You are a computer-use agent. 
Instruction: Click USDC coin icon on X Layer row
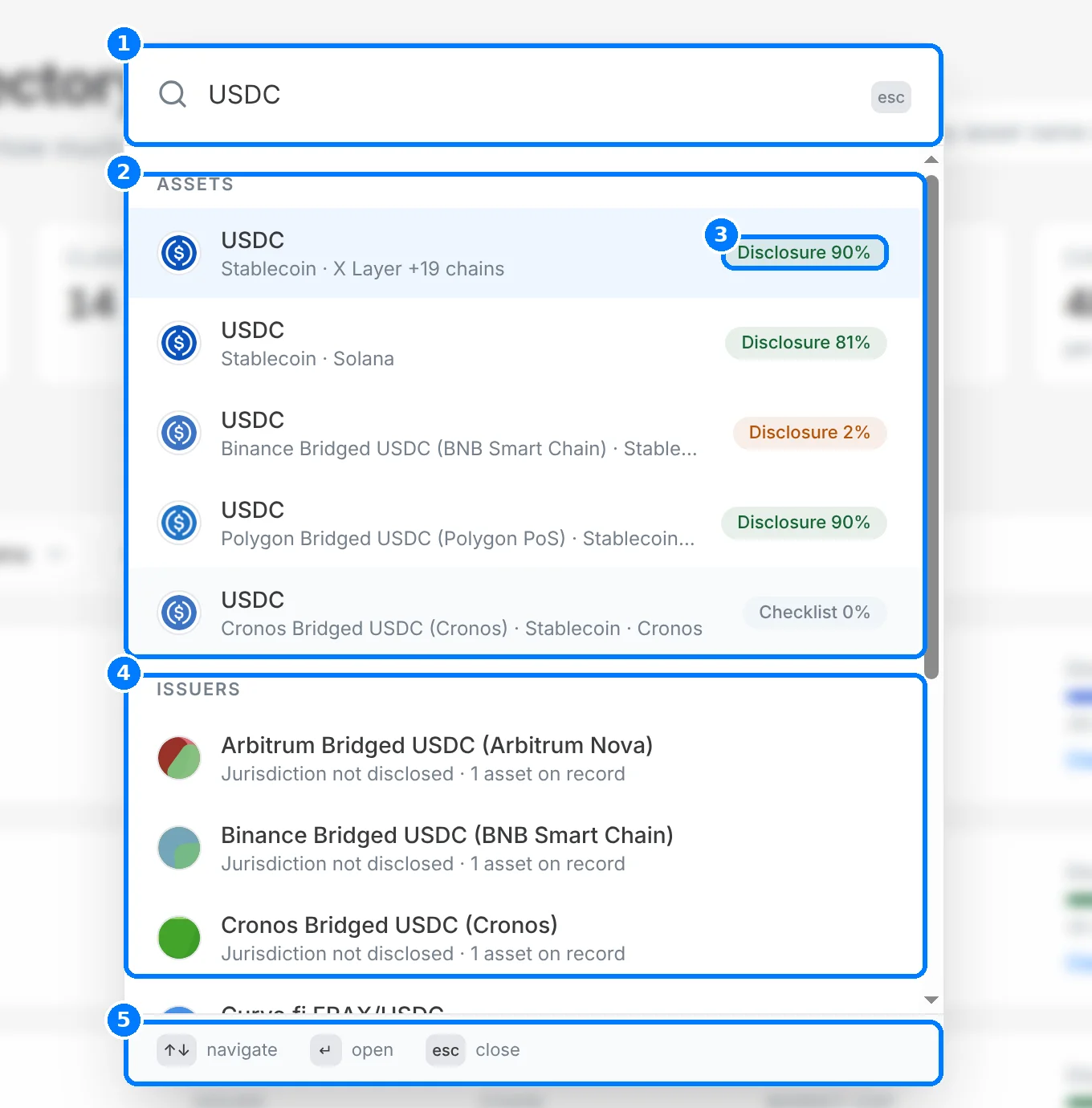(179, 254)
